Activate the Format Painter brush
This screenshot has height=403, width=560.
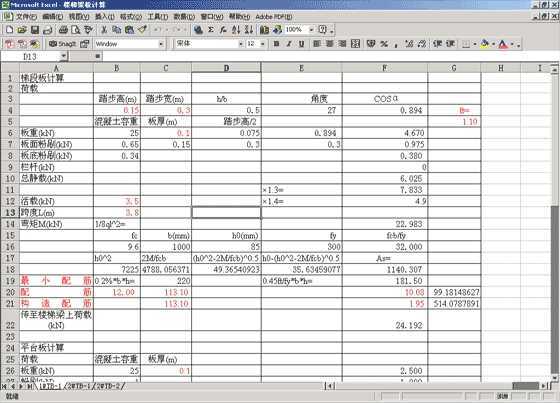[x=142, y=30]
